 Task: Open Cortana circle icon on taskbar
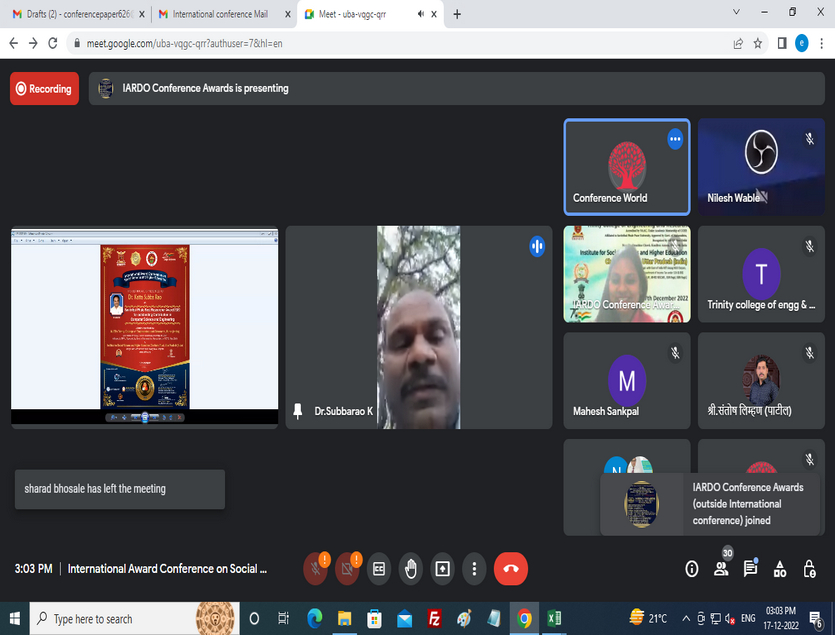click(x=254, y=618)
